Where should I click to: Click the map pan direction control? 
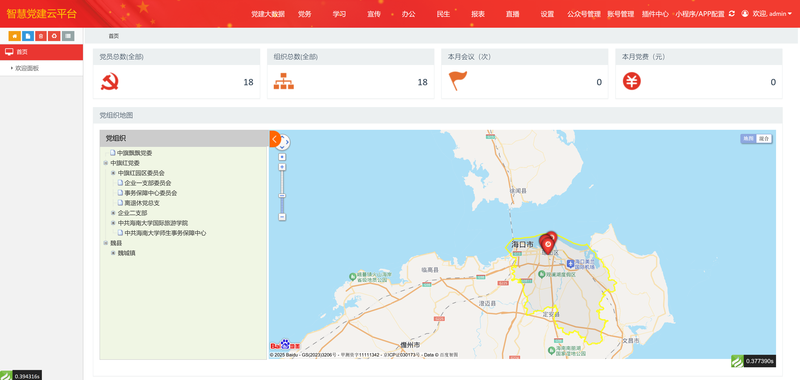tap(284, 142)
